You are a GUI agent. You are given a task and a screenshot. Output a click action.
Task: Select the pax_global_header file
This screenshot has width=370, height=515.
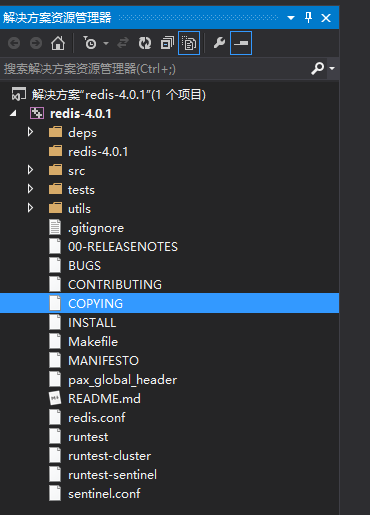click(123, 380)
